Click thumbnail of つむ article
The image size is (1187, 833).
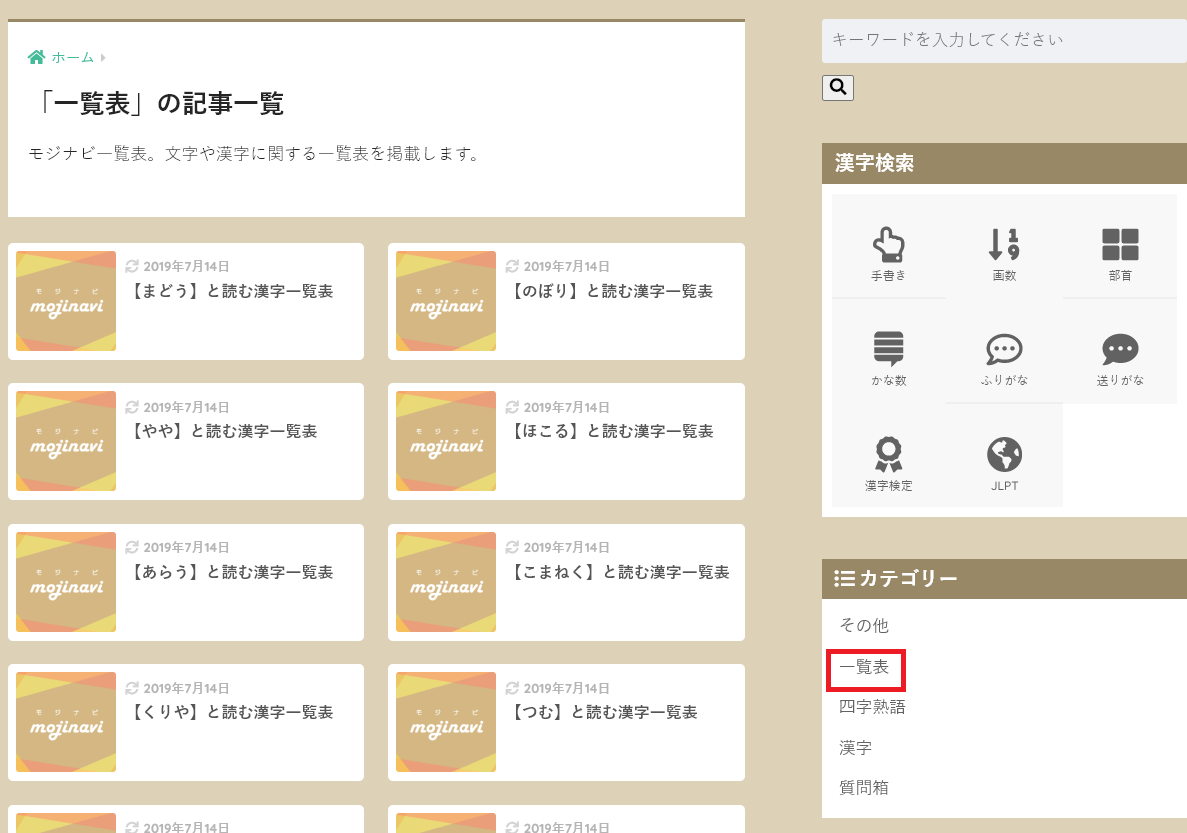(x=446, y=722)
